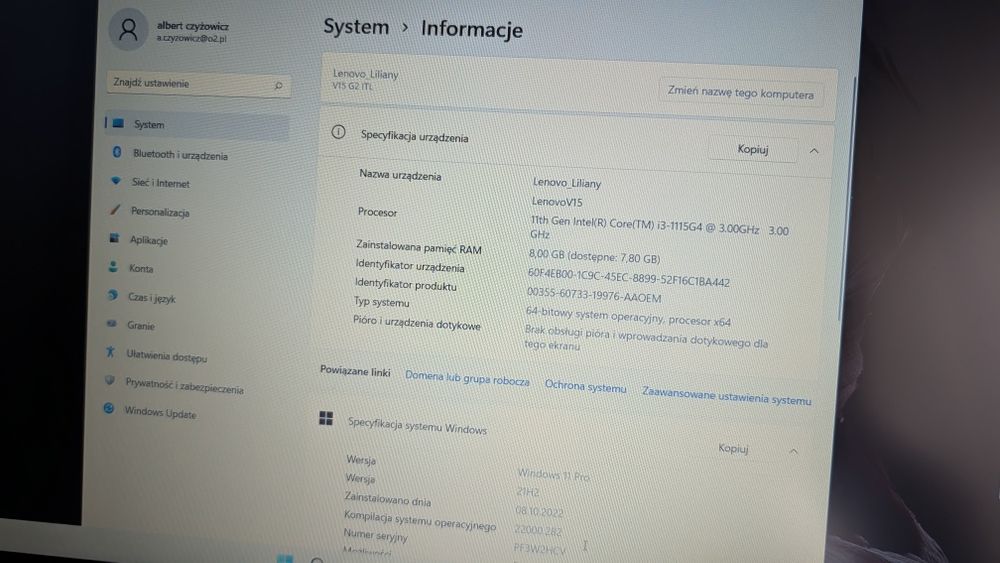Click the Windows 11 Pro edition value
1000x563 pixels.
[553, 474]
